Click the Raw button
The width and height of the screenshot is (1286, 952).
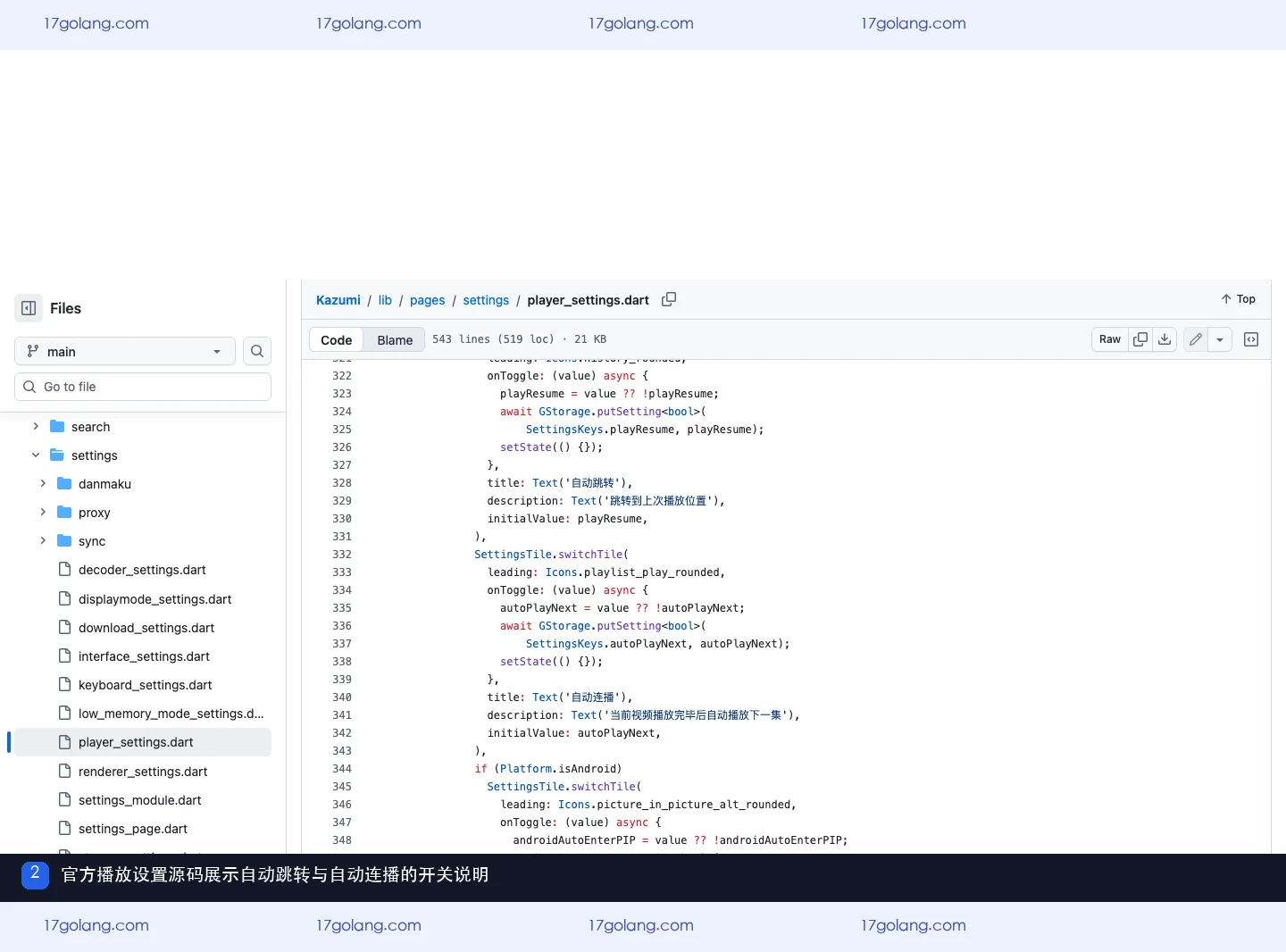click(x=1110, y=339)
